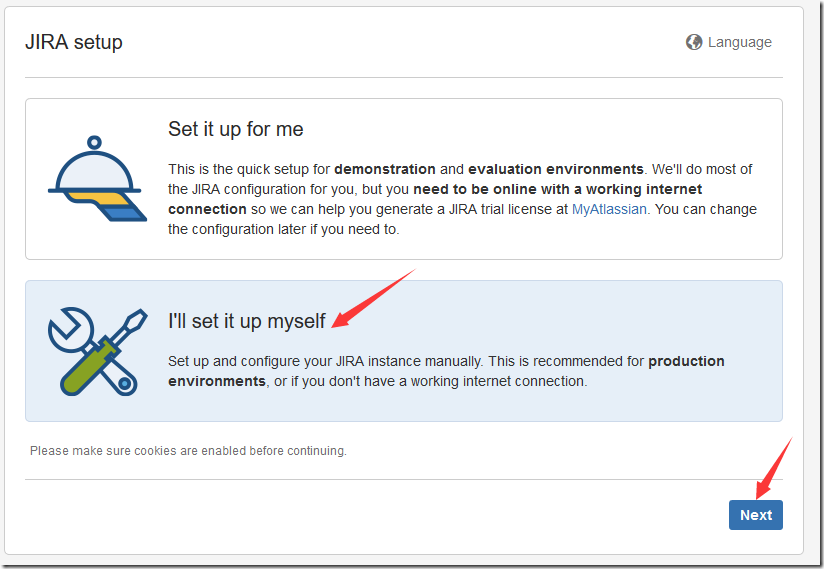Click the wrench and screwdriver icon
Viewport: 824px width, 569px height.
97,351
